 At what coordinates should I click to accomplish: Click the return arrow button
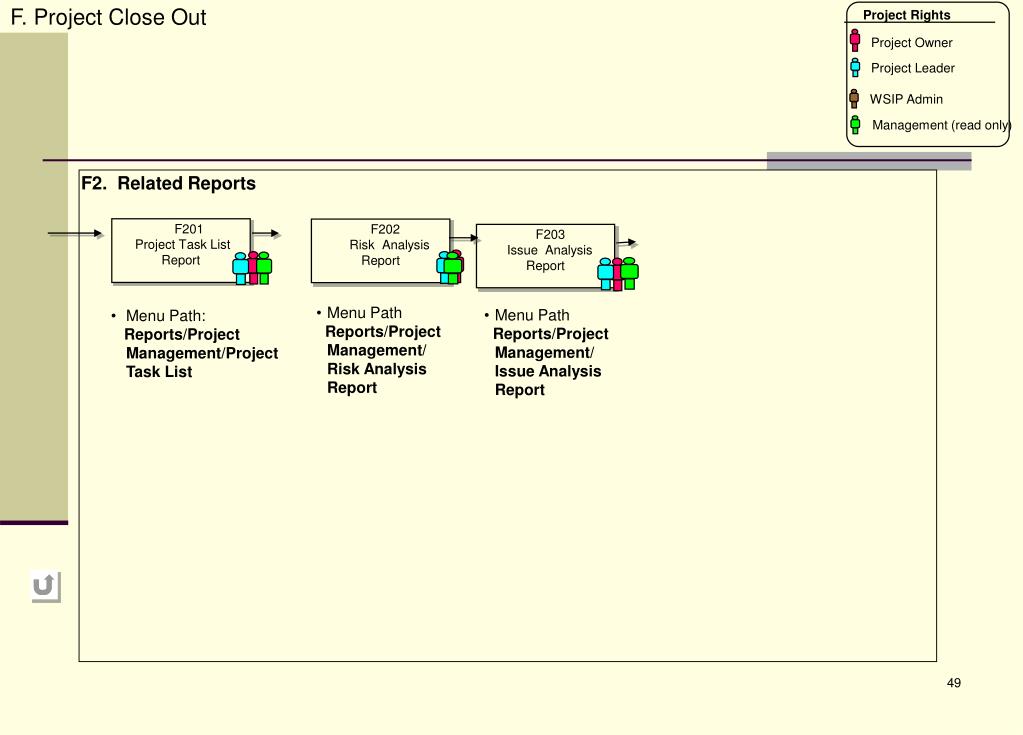coord(46,587)
